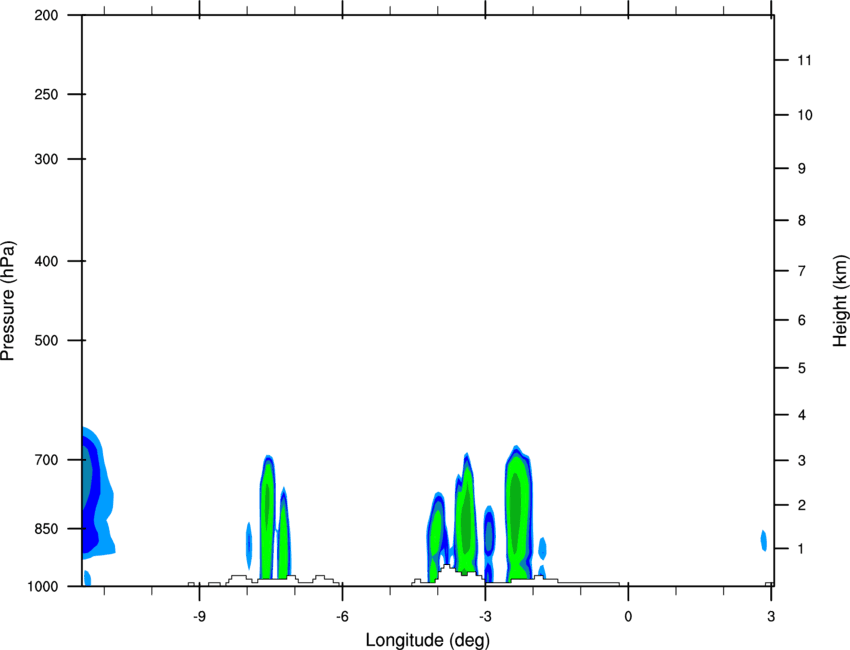Click the 6 km height label
Image resolution: width=850 pixels, height=650 pixels.
801,320
